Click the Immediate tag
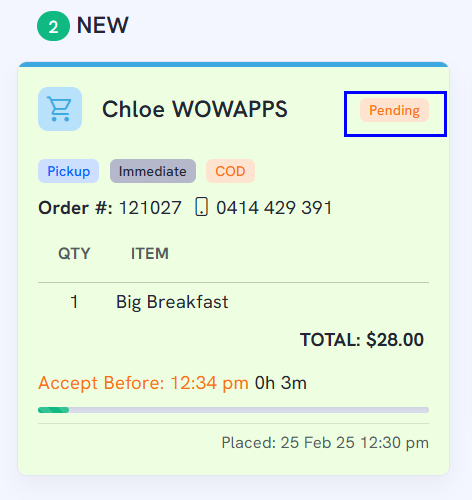 (x=153, y=171)
